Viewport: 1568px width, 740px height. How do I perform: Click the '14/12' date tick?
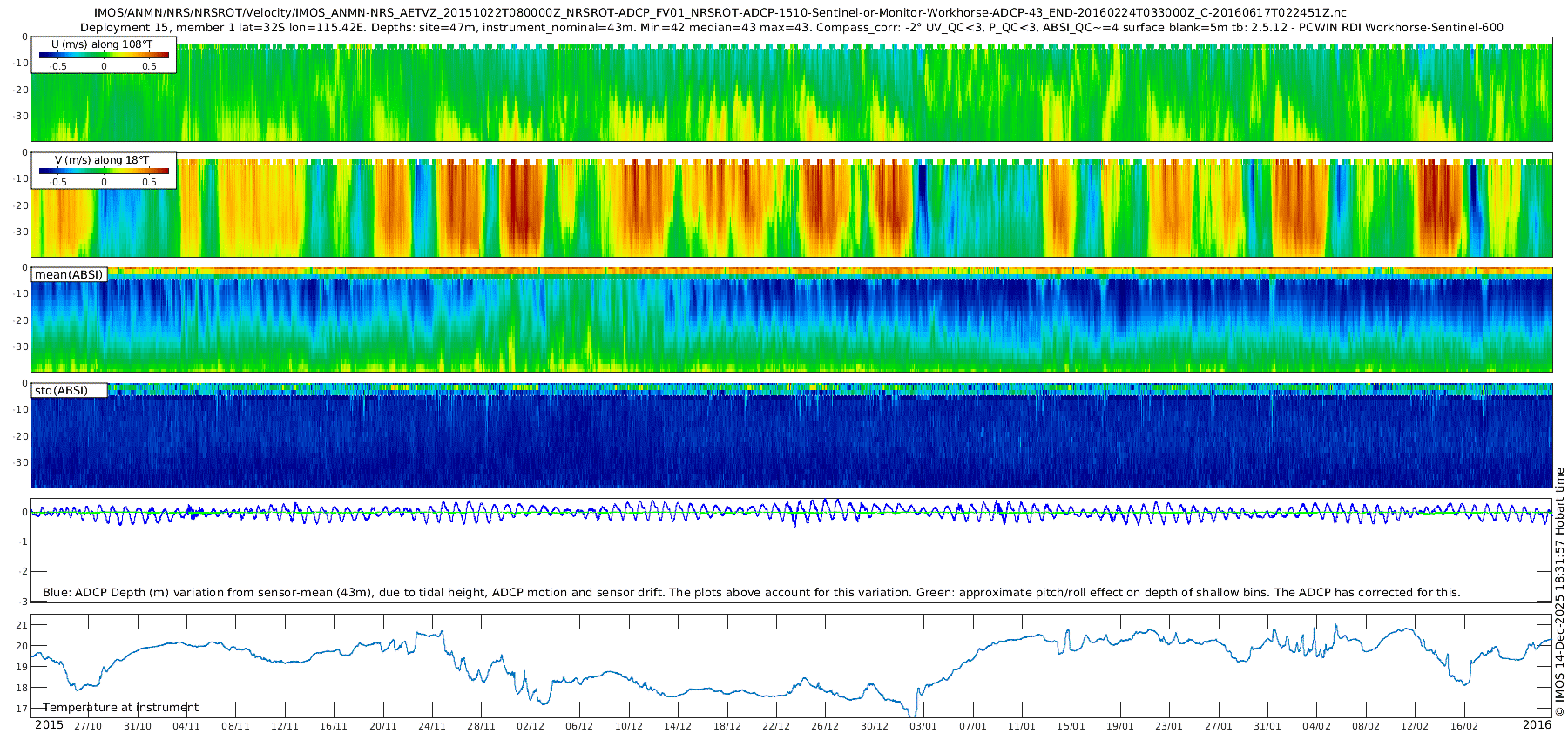pos(678,727)
